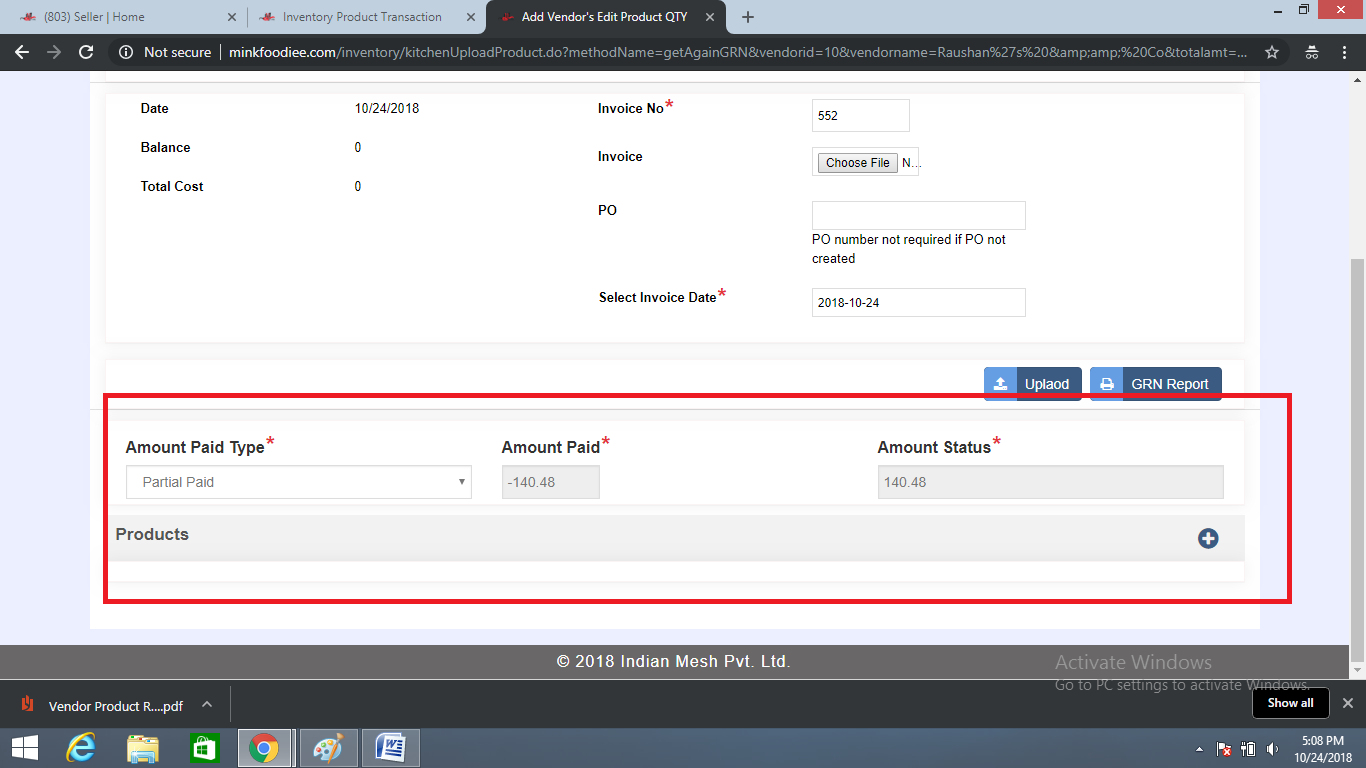Close the Seller Home tab
Image resolution: width=1366 pixels, height=768 pixels.
point(231,17)
